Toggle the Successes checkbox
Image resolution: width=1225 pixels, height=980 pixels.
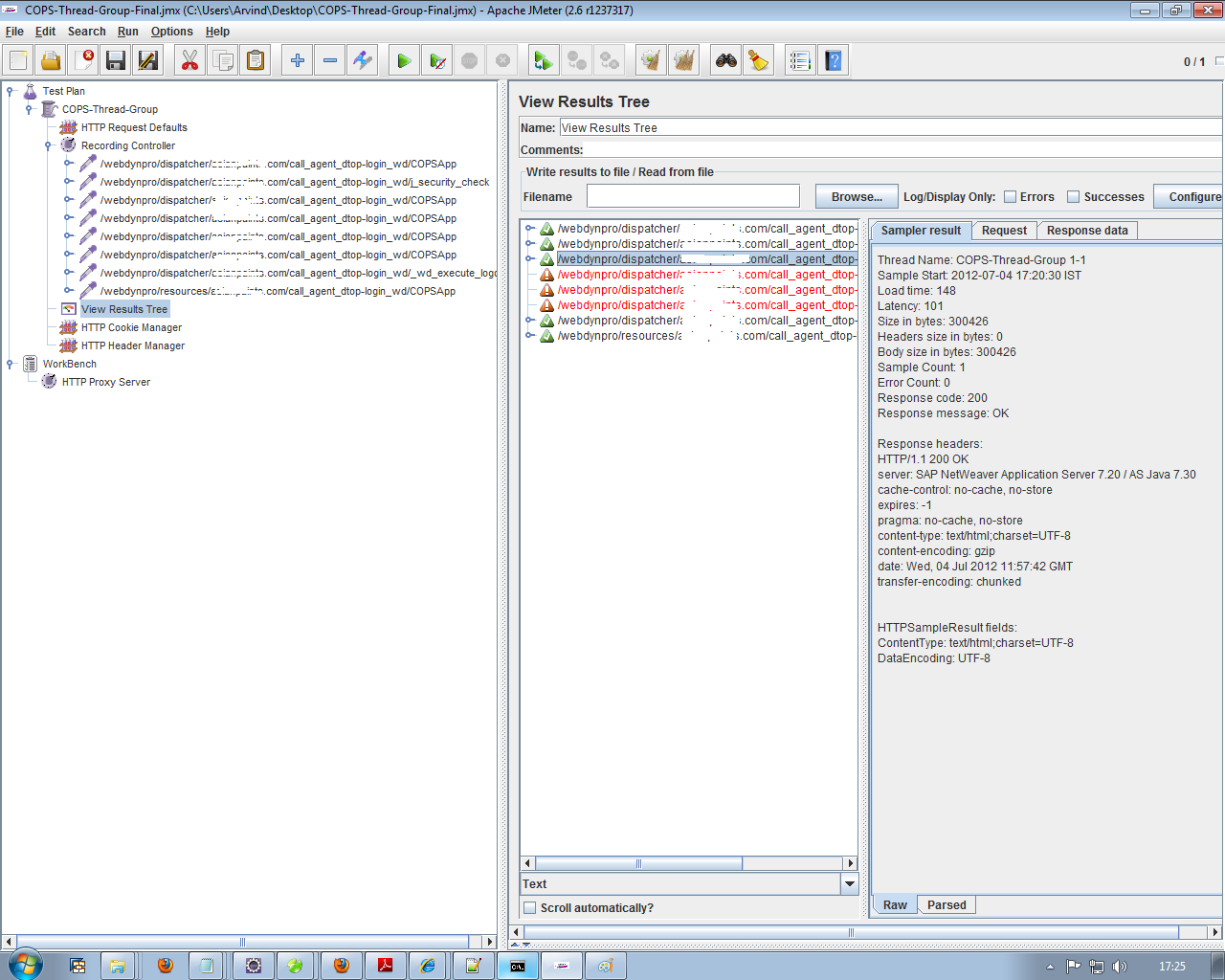coord(1074,197)
